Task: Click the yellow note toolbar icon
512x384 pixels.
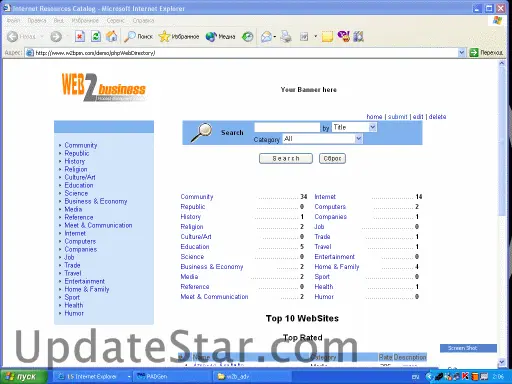Action: [x=327, y=36]
